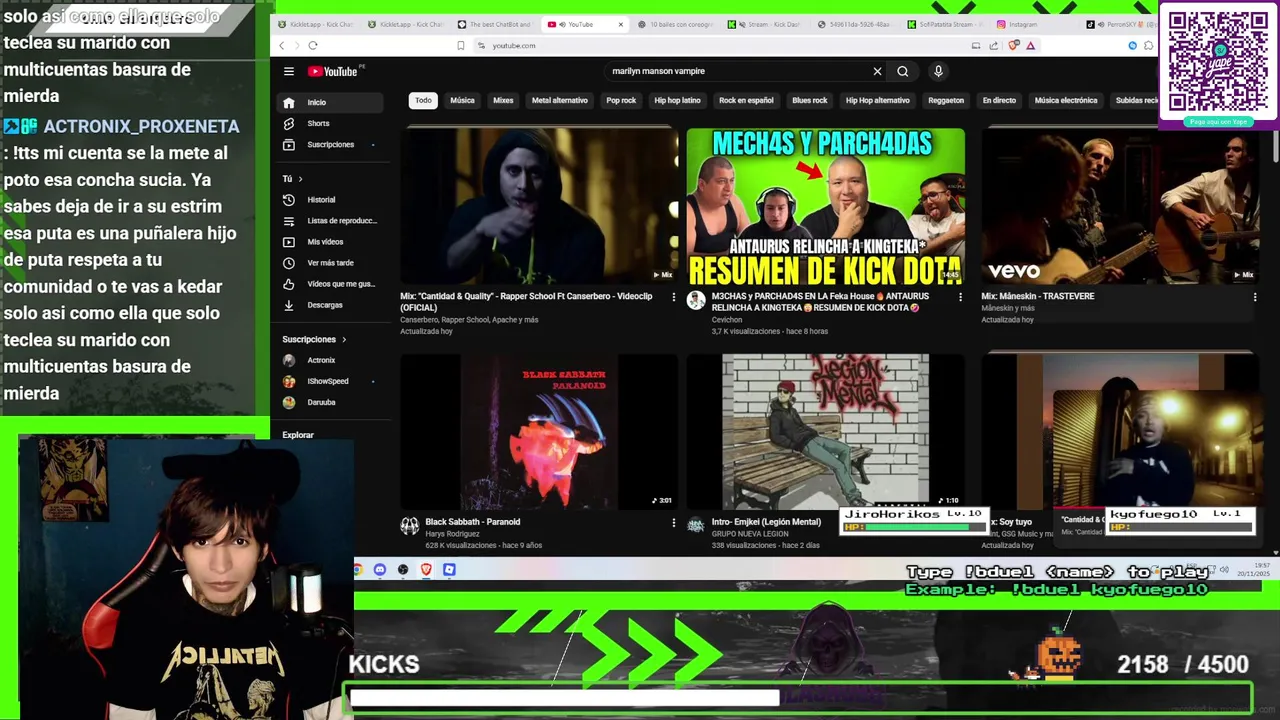Open the Black Sabbath Paranoid album thumbnail
This screenshot has height=720, width=1280.
pyautogui.click(x=539, y=431)
